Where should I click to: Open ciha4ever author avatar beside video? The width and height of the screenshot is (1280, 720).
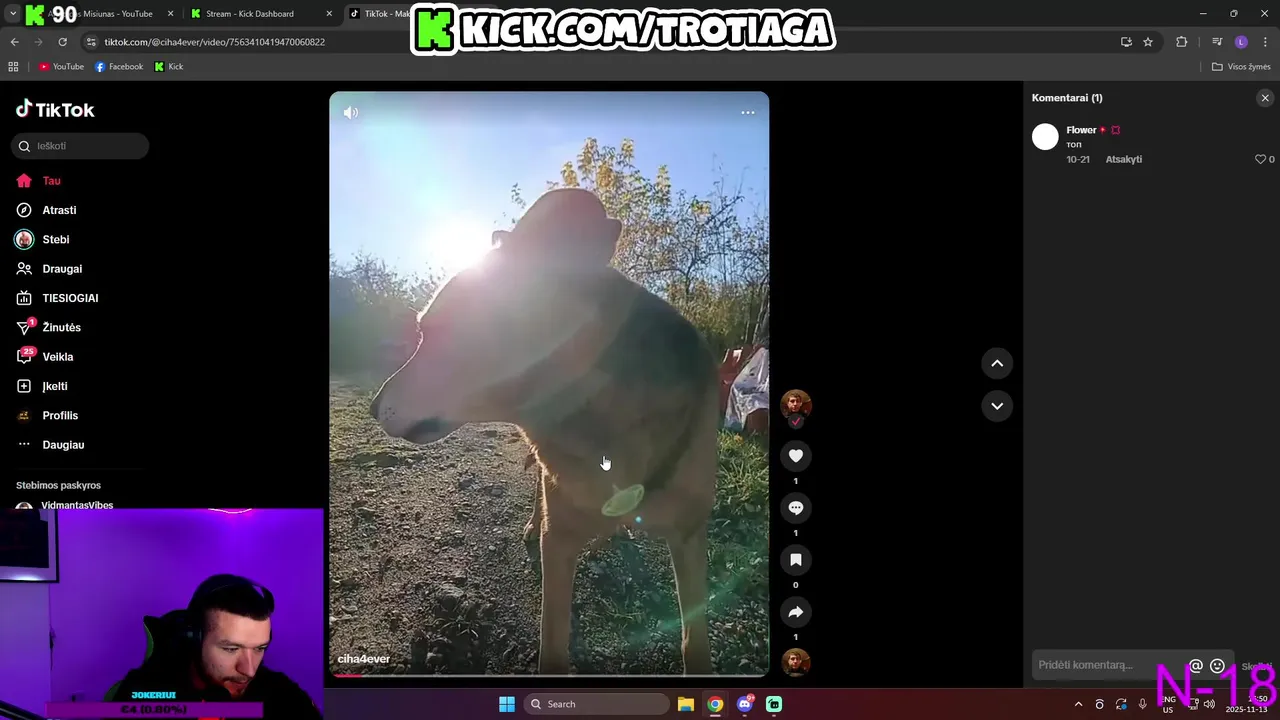[796, 405]
